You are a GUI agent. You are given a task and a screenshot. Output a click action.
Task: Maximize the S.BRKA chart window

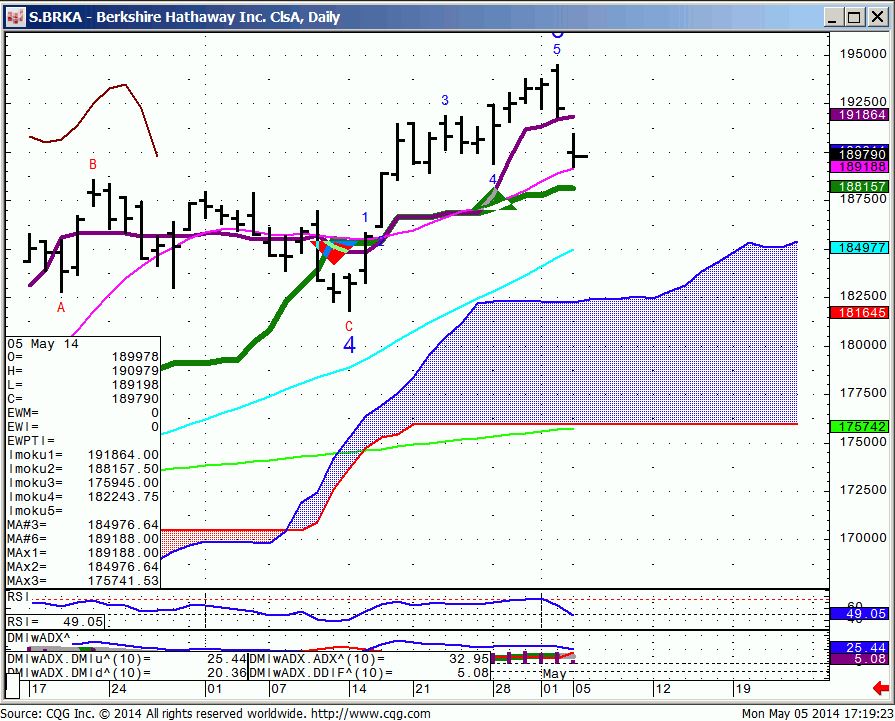click(x=854, y=17)
